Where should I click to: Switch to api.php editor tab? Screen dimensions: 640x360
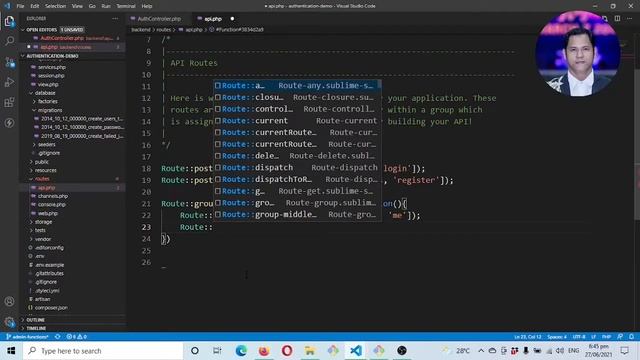(213, 19)
